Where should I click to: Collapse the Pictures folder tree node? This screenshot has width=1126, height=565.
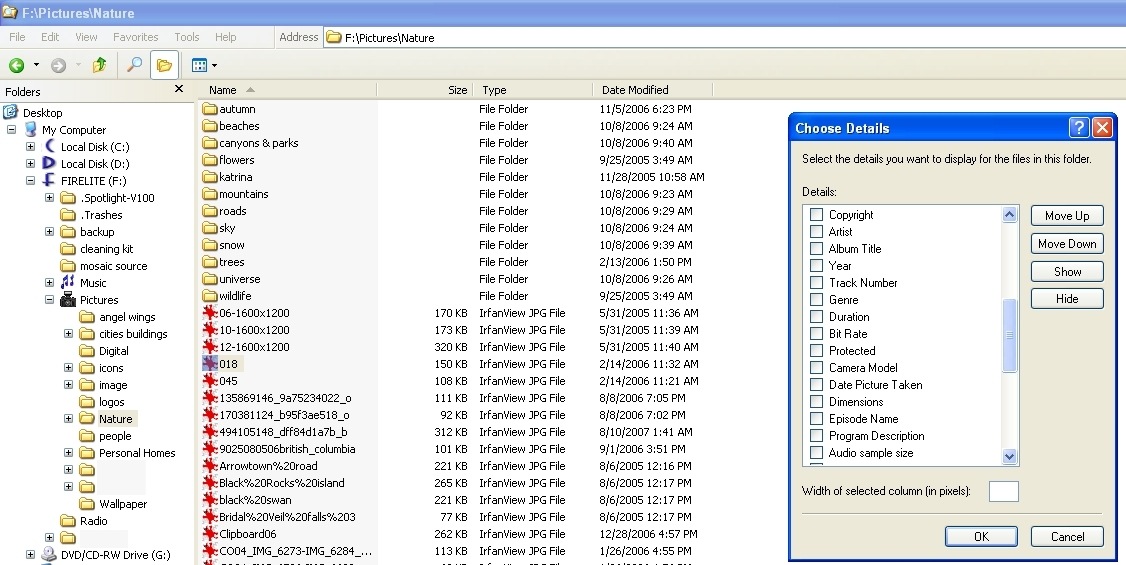click(x=50, y=300)
